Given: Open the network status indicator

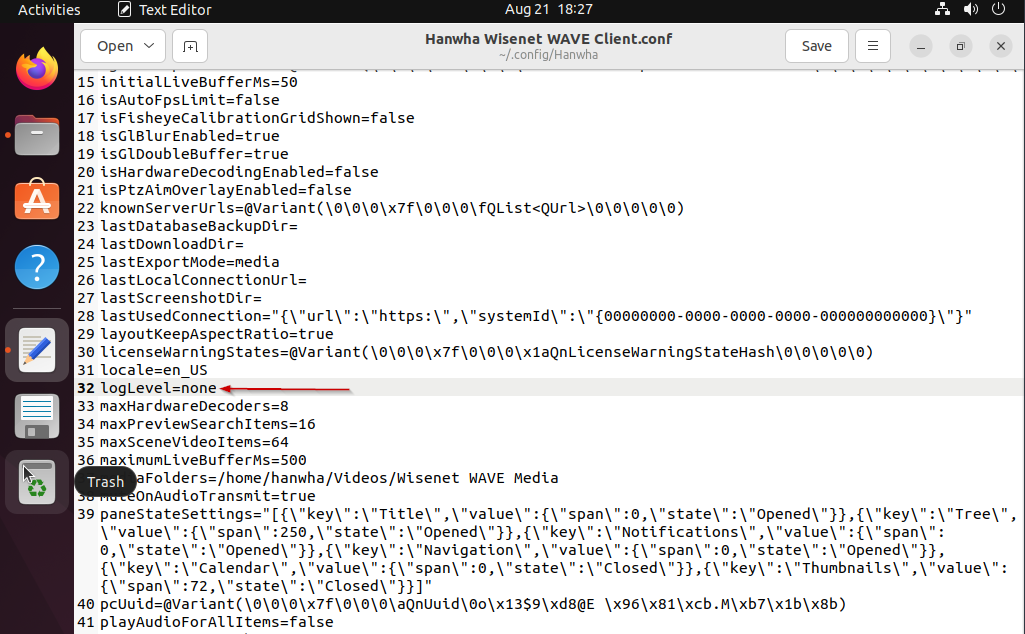Looking at the screenshot, I should tap(942, 9).
